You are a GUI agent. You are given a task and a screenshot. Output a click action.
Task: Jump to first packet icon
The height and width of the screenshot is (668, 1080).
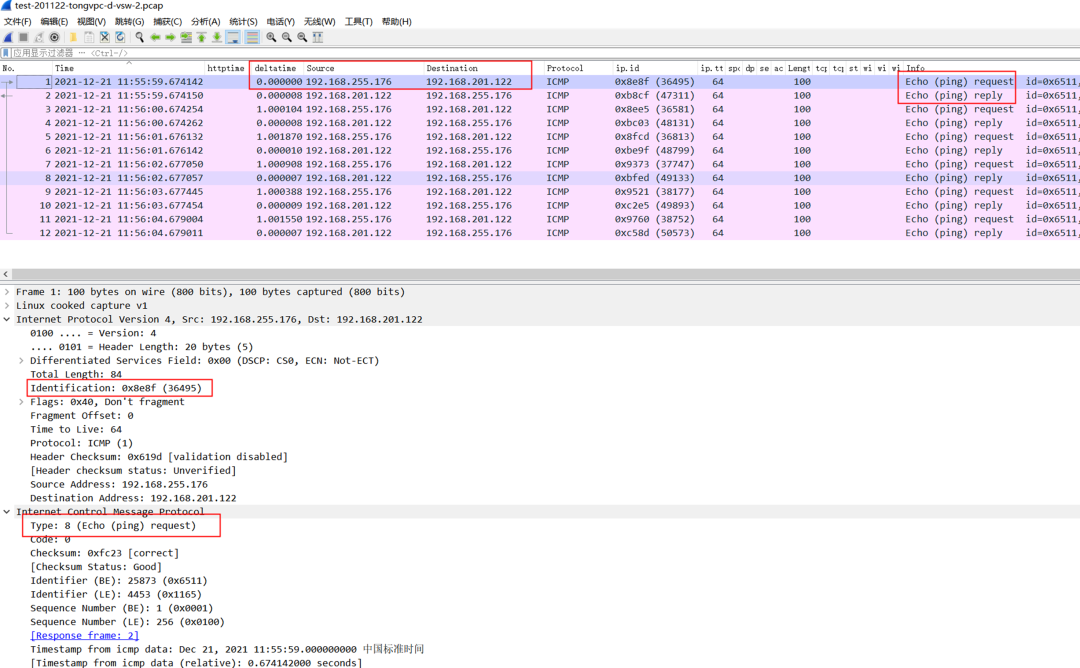(201, 37)
